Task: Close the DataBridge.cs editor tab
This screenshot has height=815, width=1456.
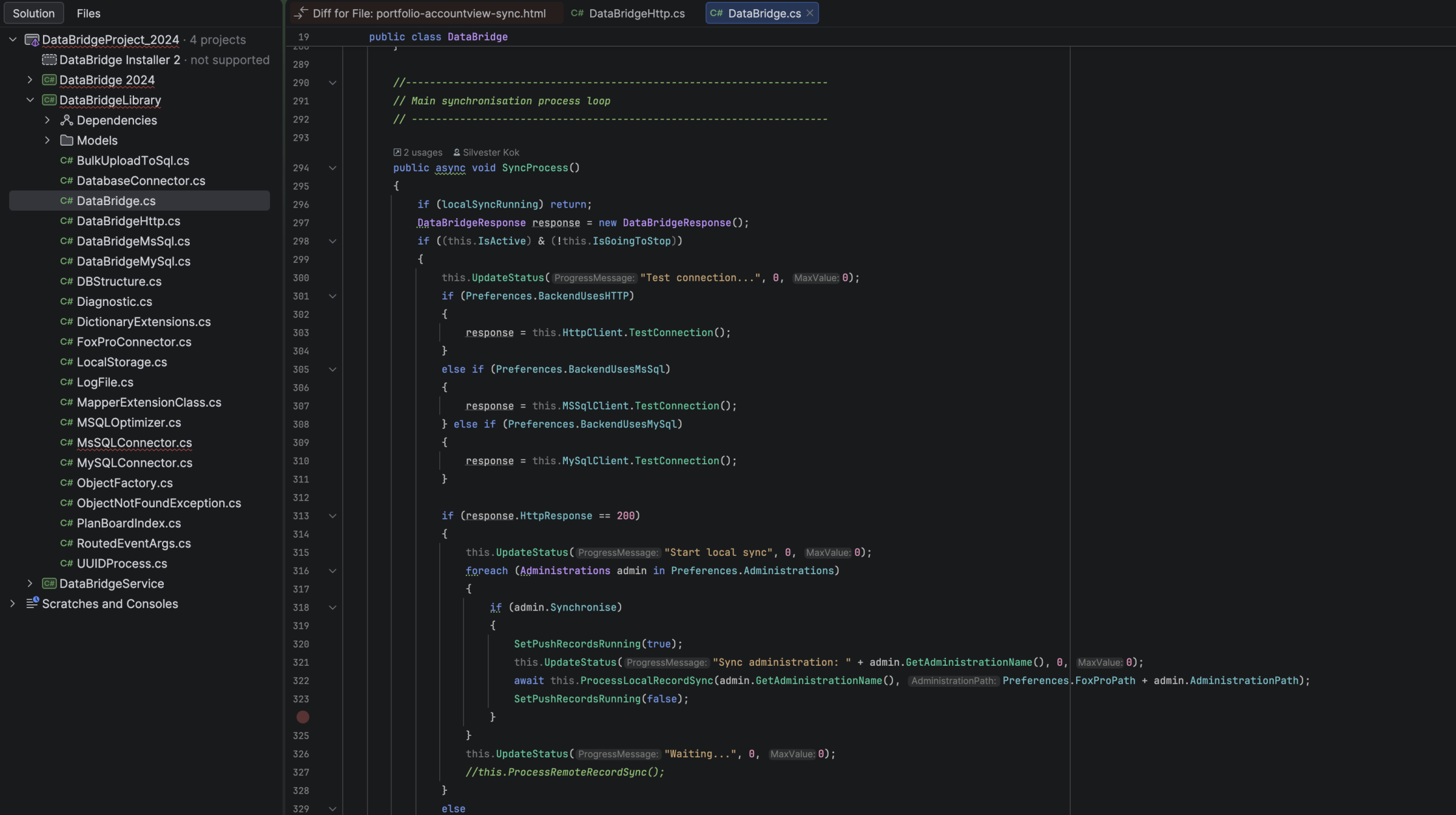Action: coord(810,13)
